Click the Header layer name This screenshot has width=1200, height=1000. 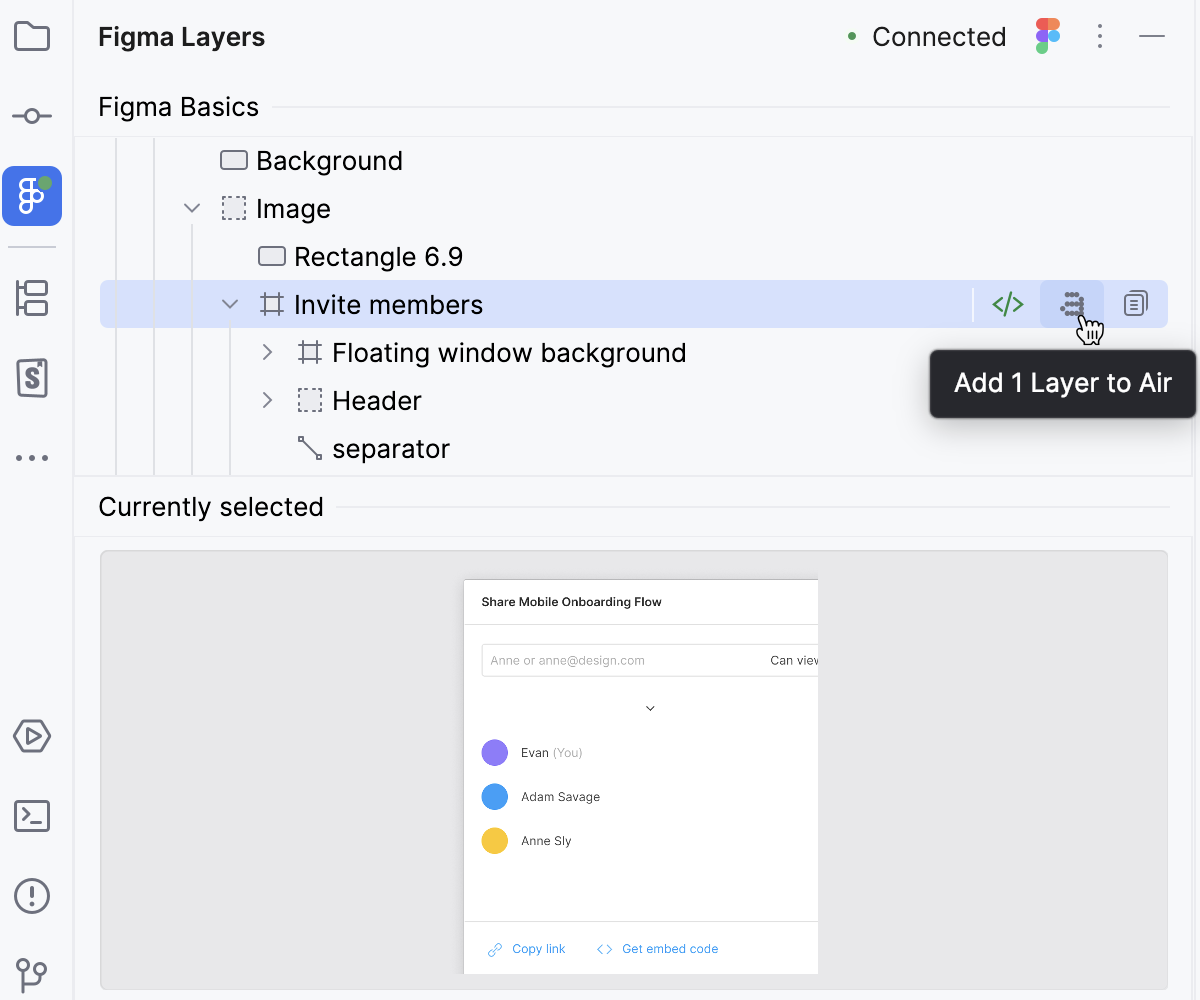pos(377,401)
